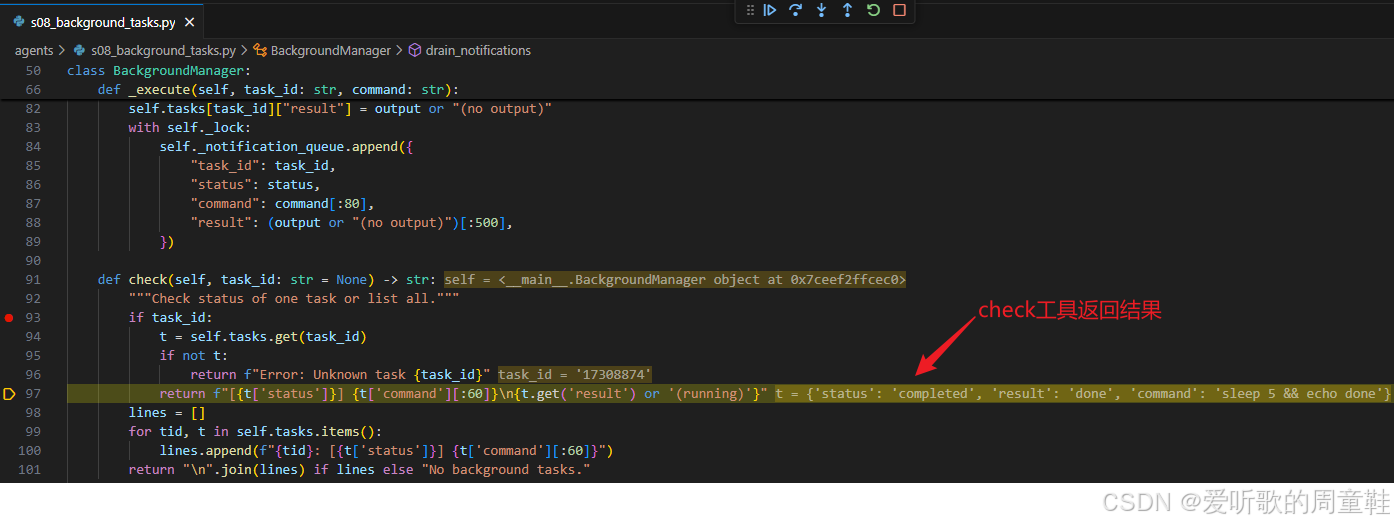Select the s08_background_tasks.py editor tab

pos(103,21)
